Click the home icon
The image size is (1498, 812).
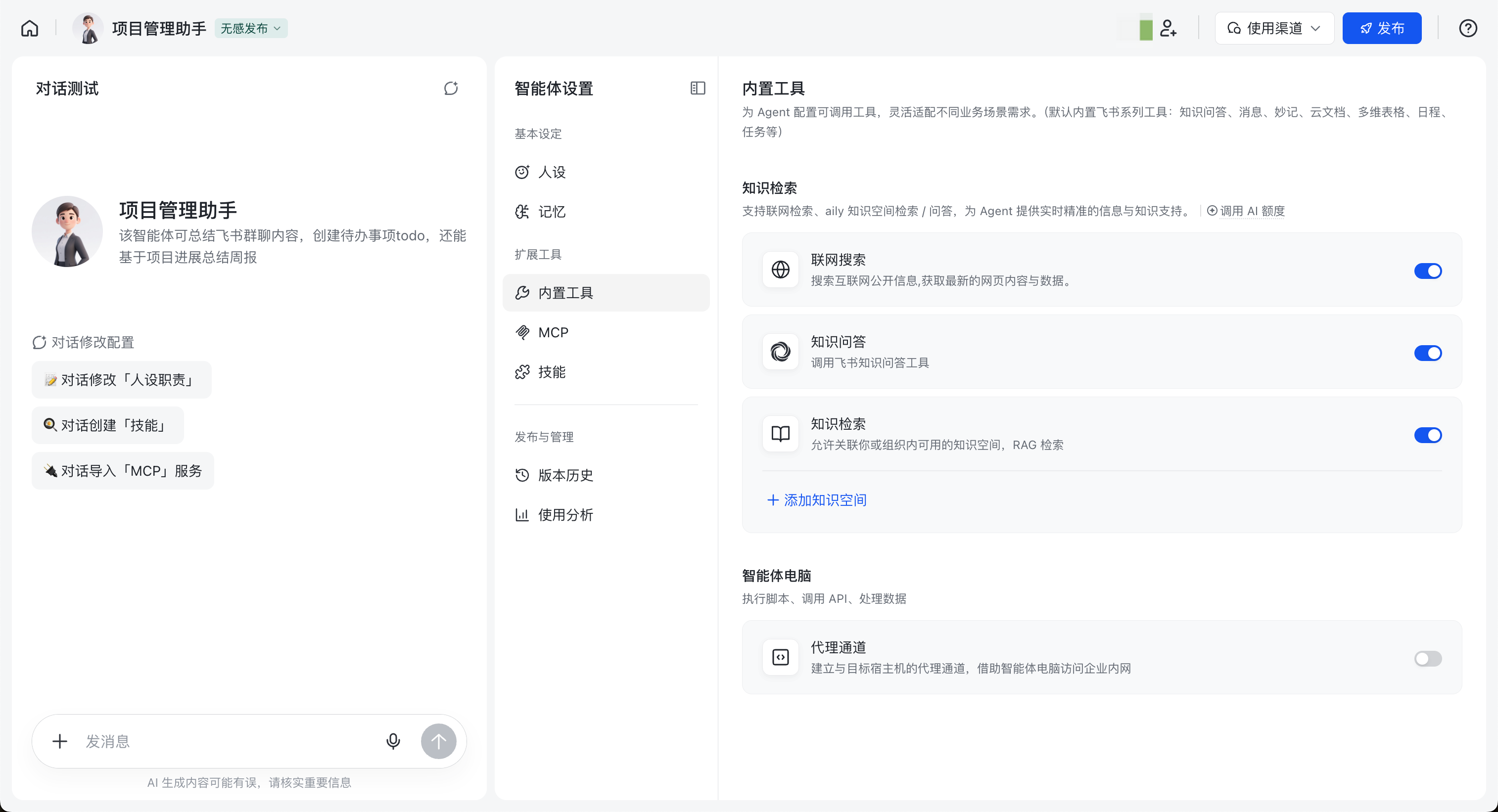[x=30, y=29]
